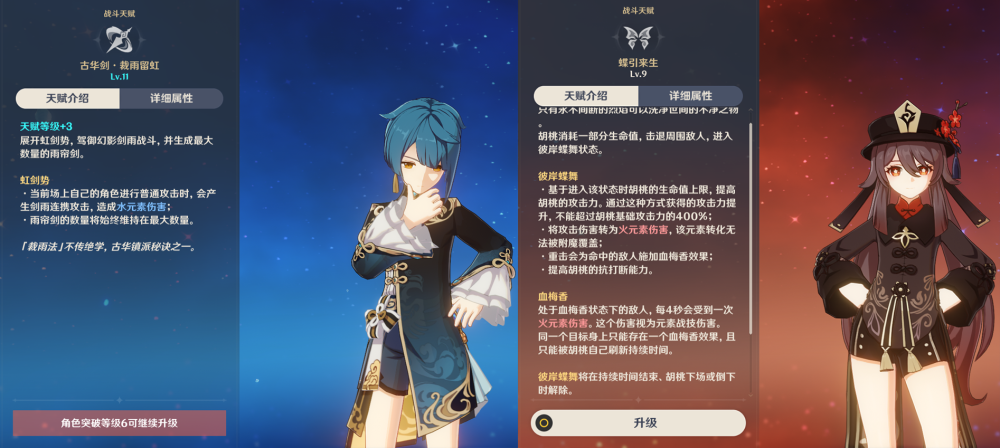Click the emblem on Hu Tao's hat
1000x448 pixels.
(x=906, y=115)
